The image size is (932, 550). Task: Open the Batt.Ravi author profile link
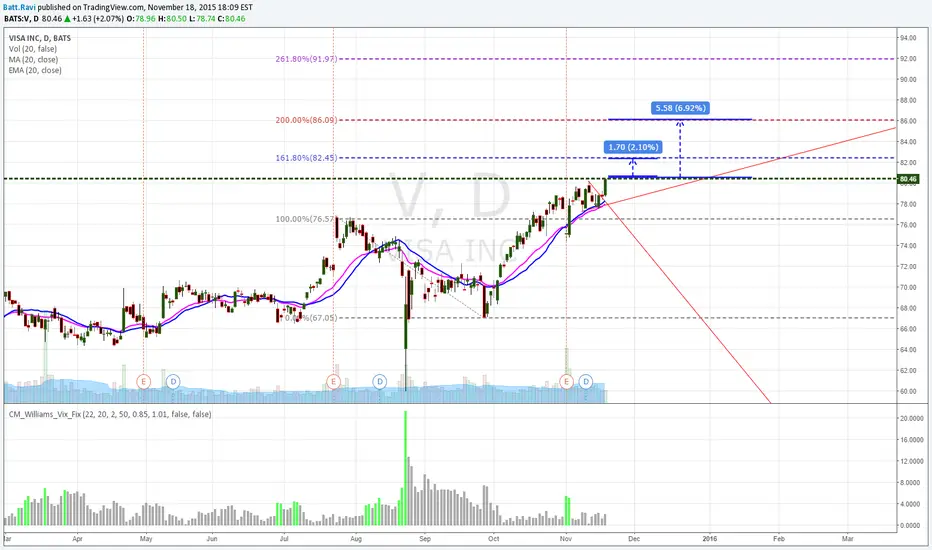[x=20, y=7]
